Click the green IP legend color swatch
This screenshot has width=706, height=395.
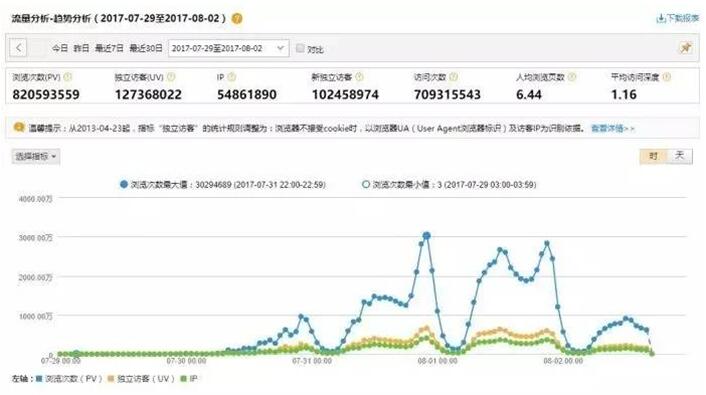[183, 379]
